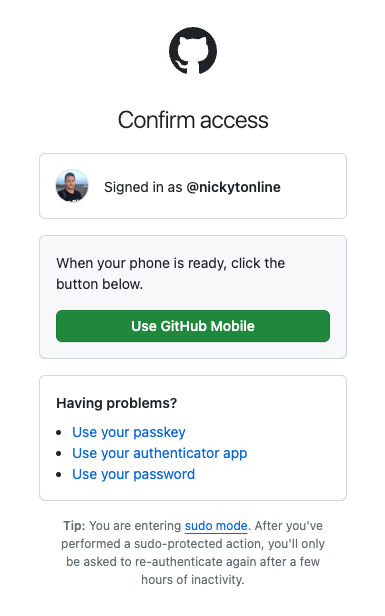This screenshot has height=616, width=385.
Task: Click the bullet beside Use your password
Action: coord(59,475)
